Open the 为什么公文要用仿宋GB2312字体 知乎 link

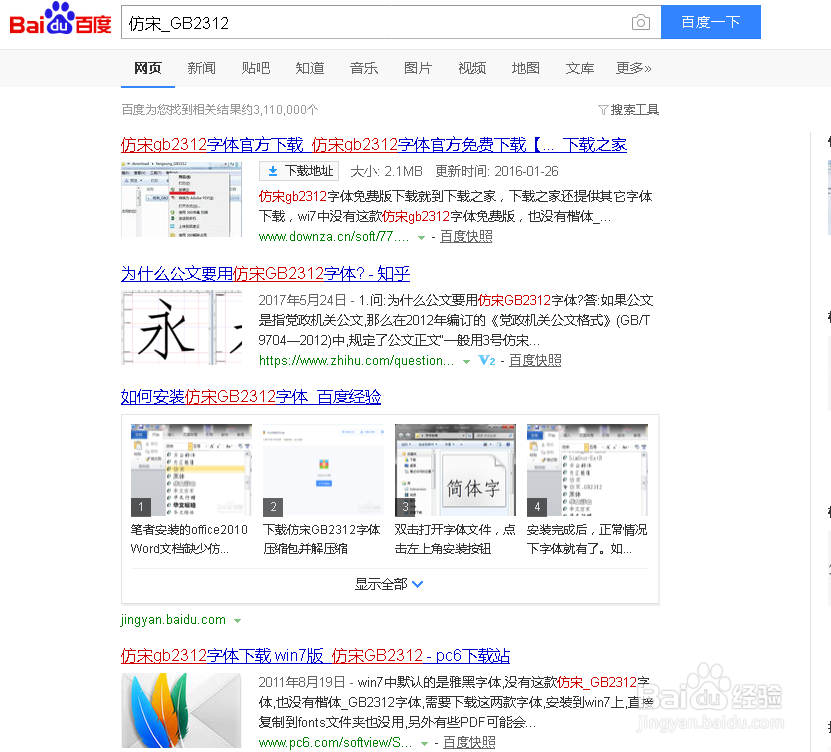(x=265, y=274)
